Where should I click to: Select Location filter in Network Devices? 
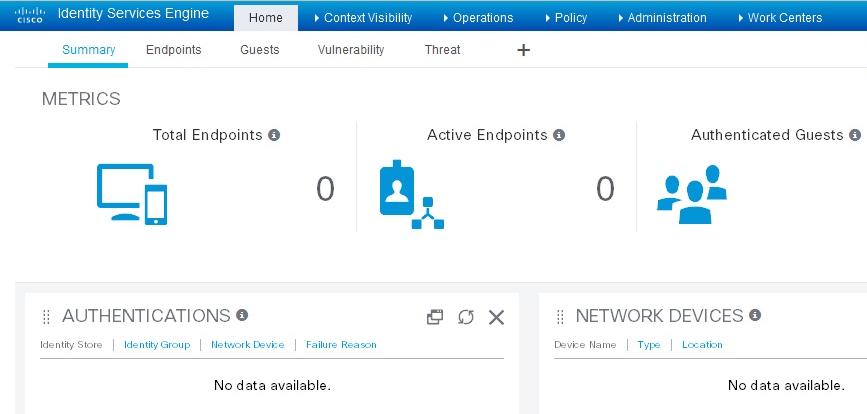click(702, 345)
